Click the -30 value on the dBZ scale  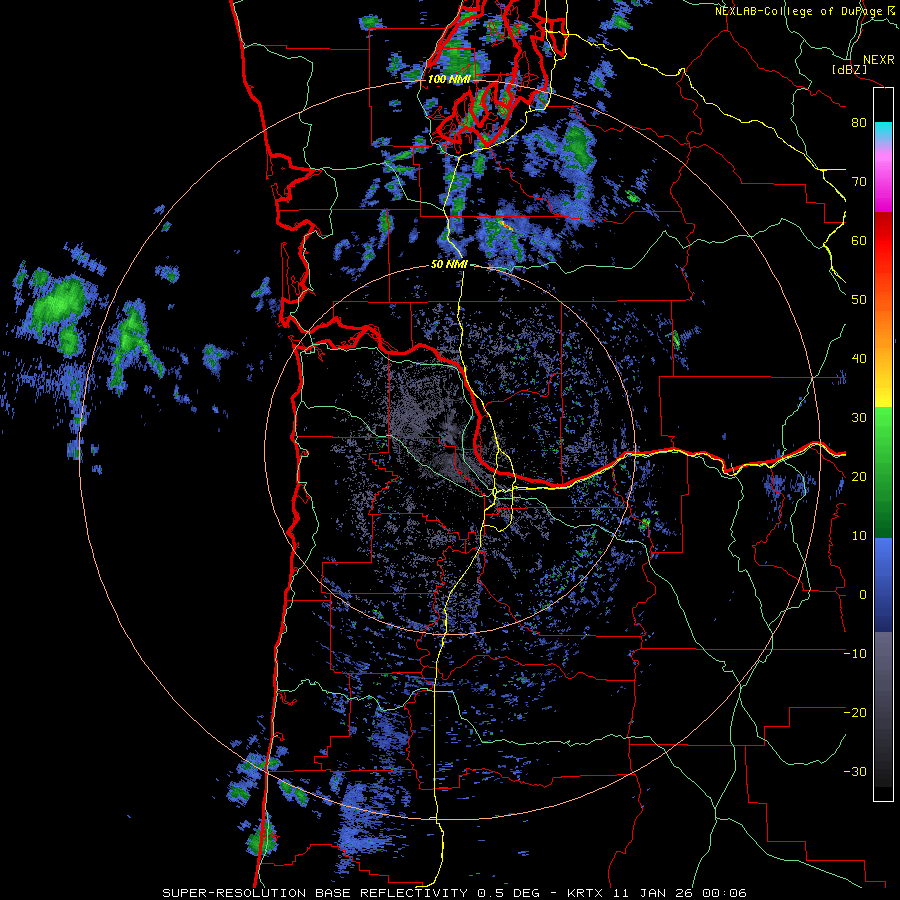coord(855,771)
